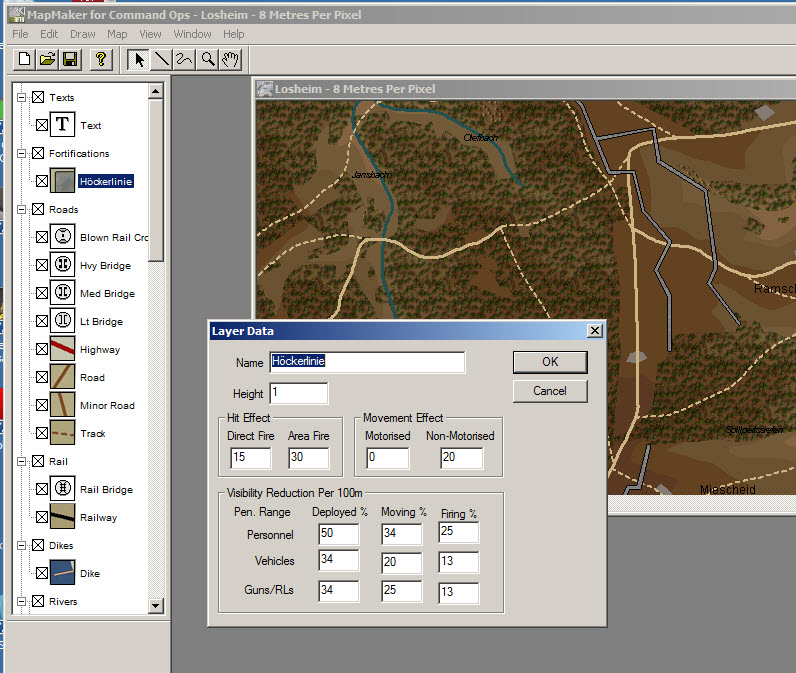Collapse the Fortifications tree group

[x=21, y=154]
